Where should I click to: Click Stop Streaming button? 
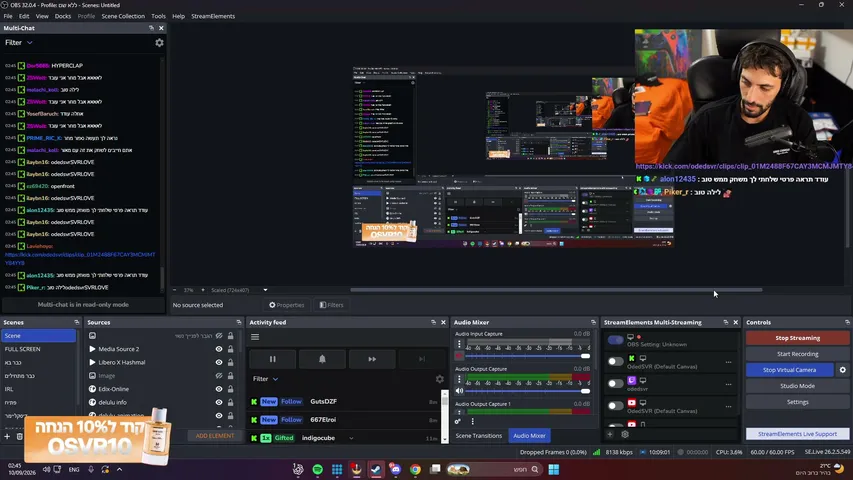(797, 338)
